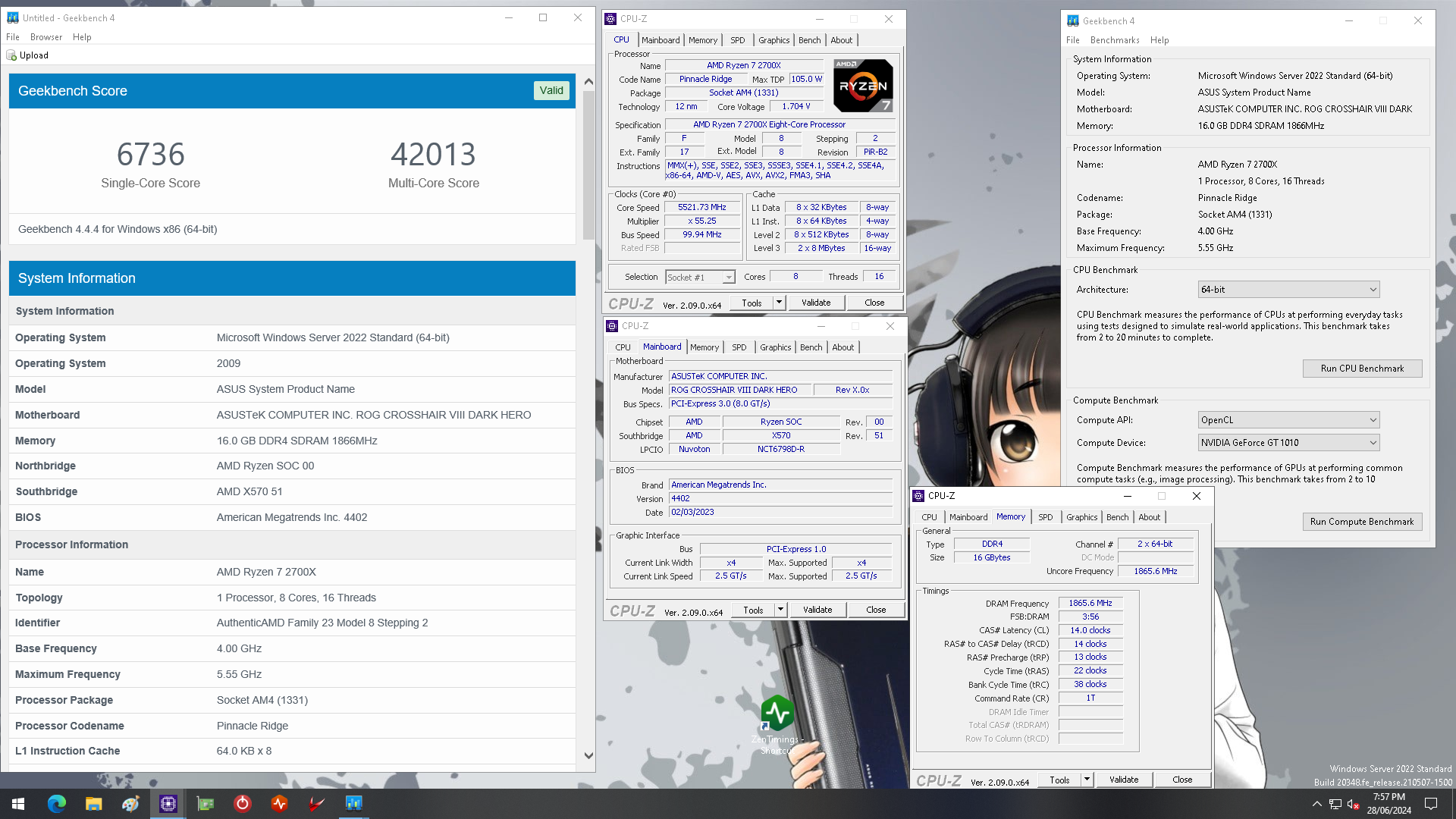Open the Browser menu in Geekbench
The image size is (1456, 819).
[46, 37]
